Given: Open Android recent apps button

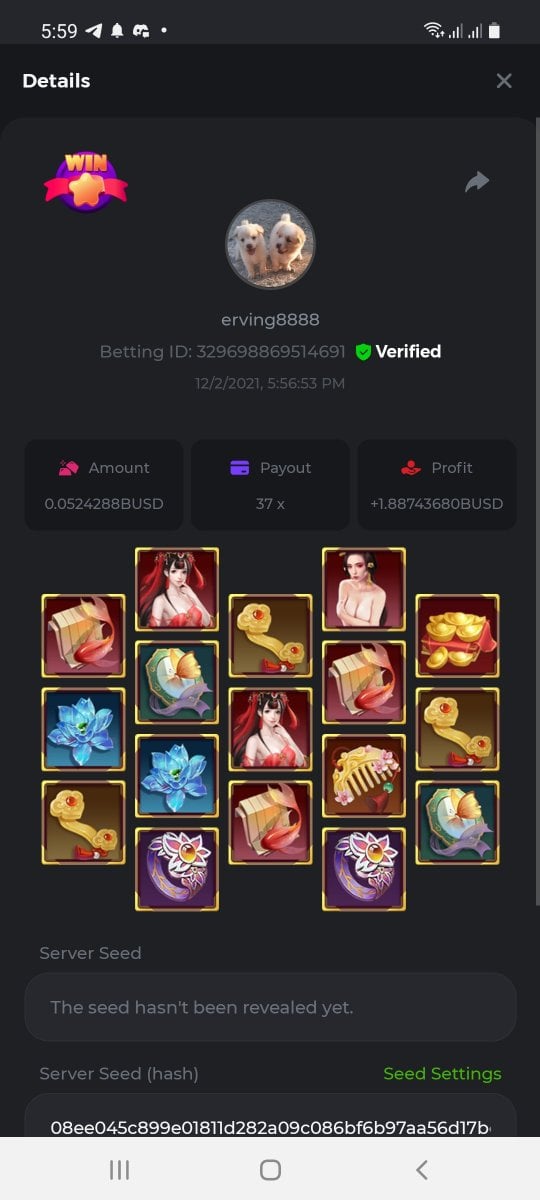Looking at the screenshot, I should (x=119, y=1169).
